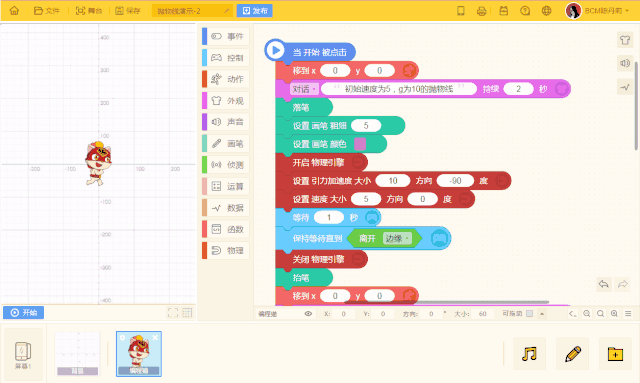Image resolution: width=640 pixels, height=383 pixels.
Task: Click the user avatar picture
Action: point(573,11)
